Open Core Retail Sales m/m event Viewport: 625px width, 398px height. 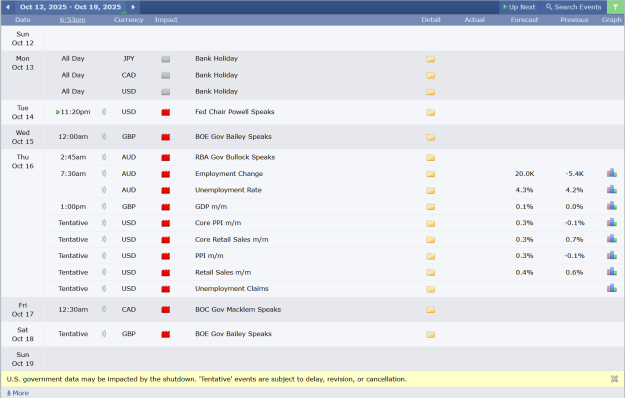click(231, 239)
